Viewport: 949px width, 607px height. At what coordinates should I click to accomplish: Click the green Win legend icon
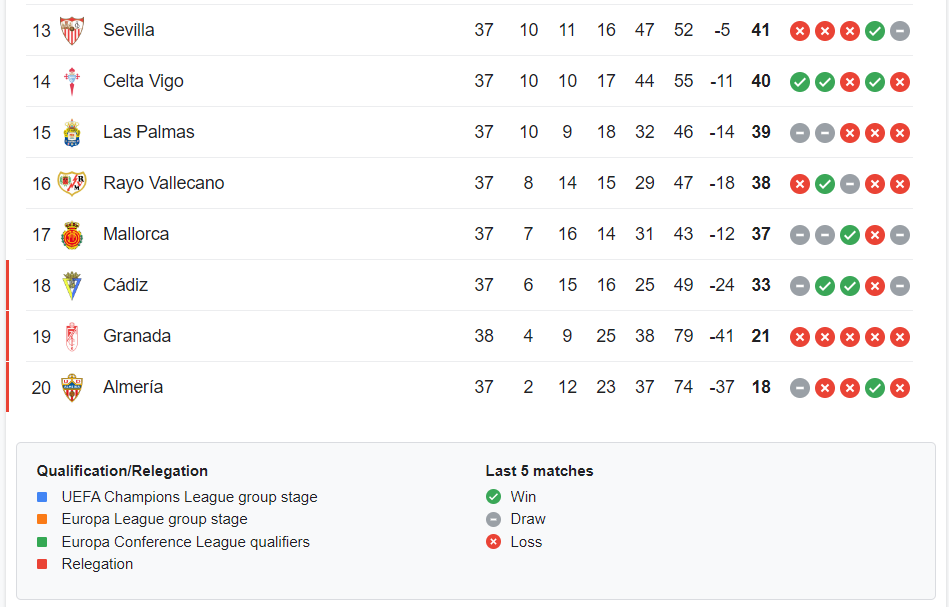coord(493,497)
